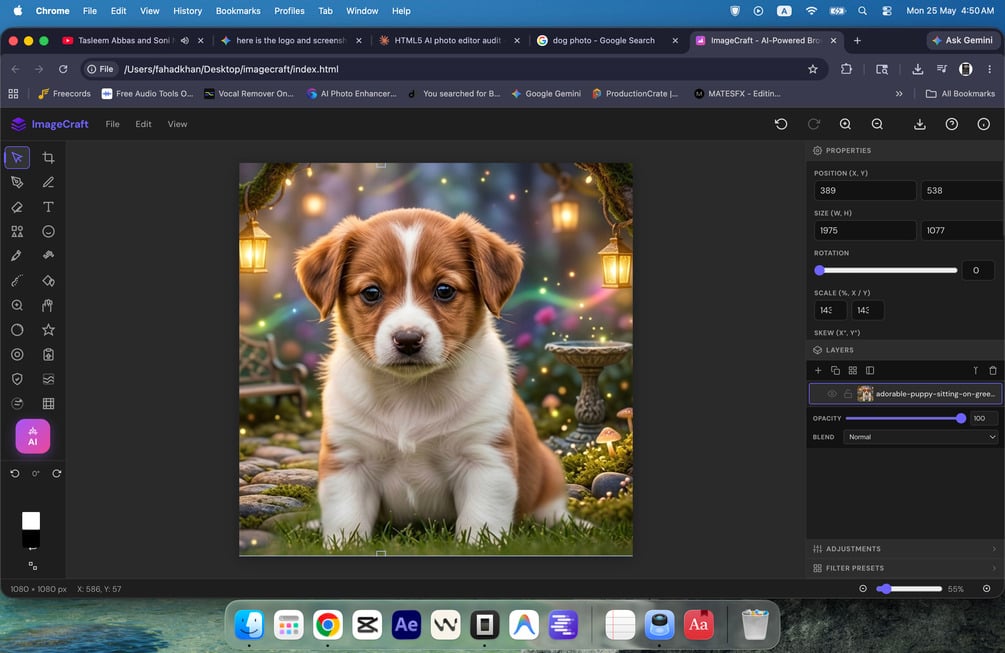Select the Star shape tool
Screen dimensions: 1005x653
coord(48,330)
